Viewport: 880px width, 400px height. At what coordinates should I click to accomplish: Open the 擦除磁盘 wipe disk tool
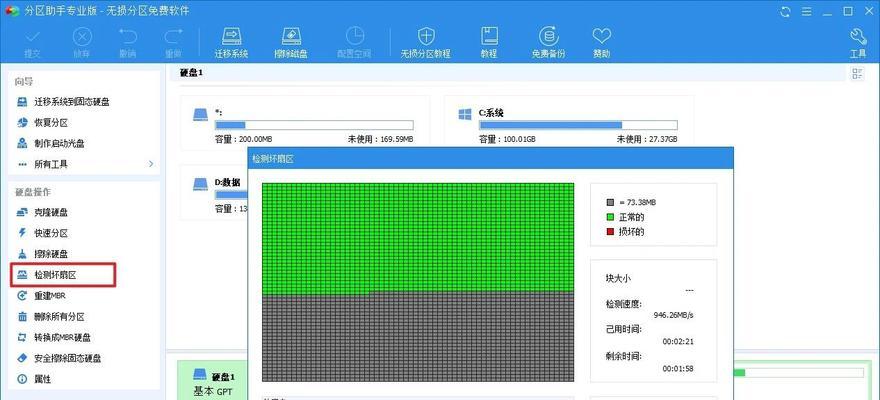click(292, 42)
